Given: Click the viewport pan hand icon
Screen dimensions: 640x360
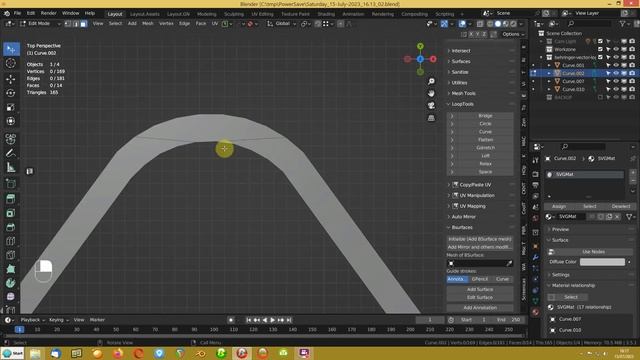Looking at the screenshot, I should coord(431,93).
